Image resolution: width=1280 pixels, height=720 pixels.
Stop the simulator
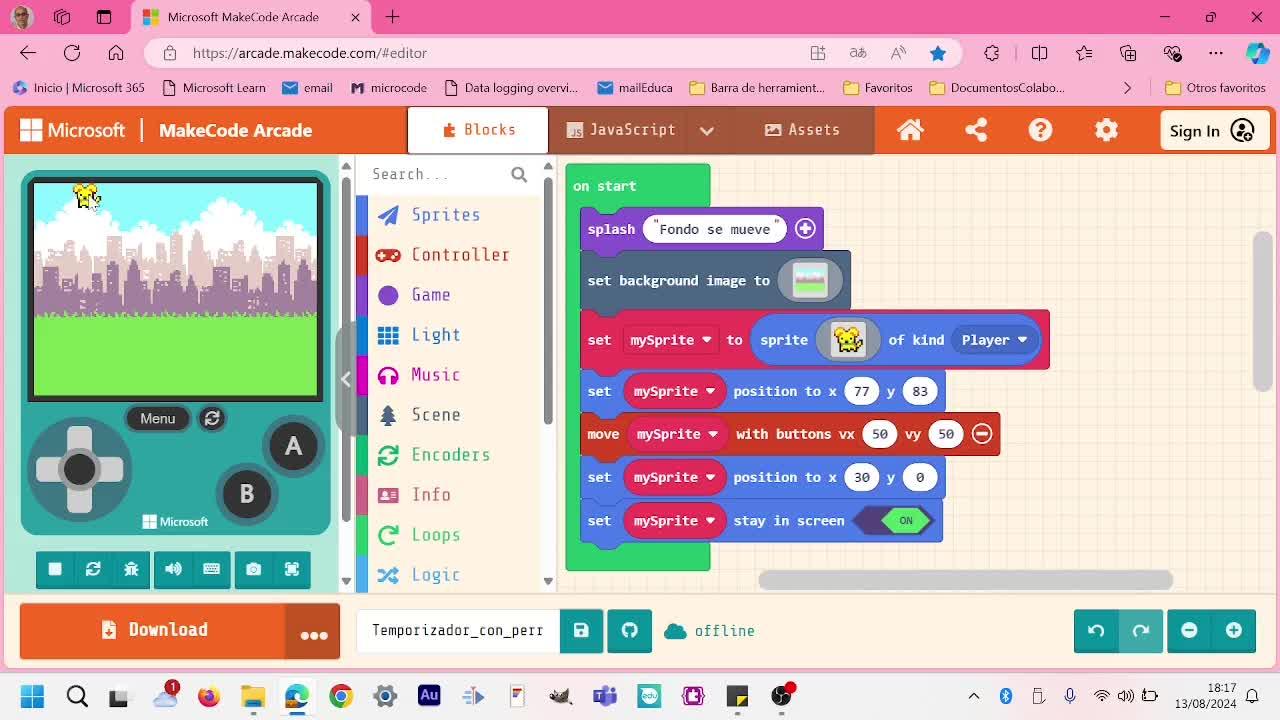(55, 569)
